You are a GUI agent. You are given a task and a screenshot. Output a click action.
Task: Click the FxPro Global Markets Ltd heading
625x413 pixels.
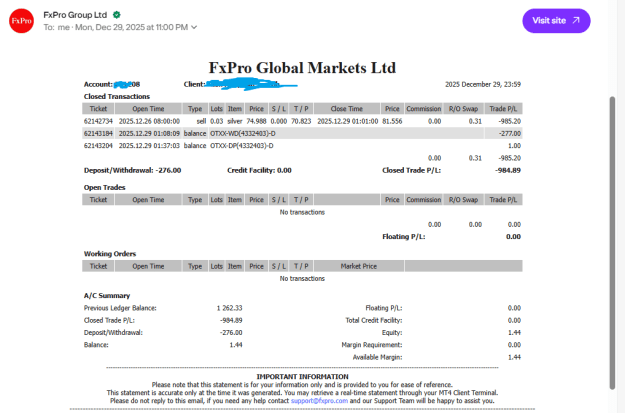point(302,68)
